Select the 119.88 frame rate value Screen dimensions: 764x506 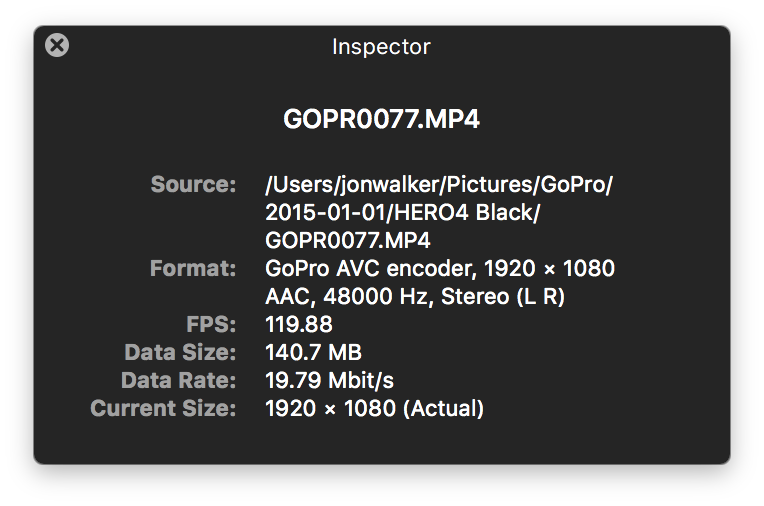click(299, 325)
